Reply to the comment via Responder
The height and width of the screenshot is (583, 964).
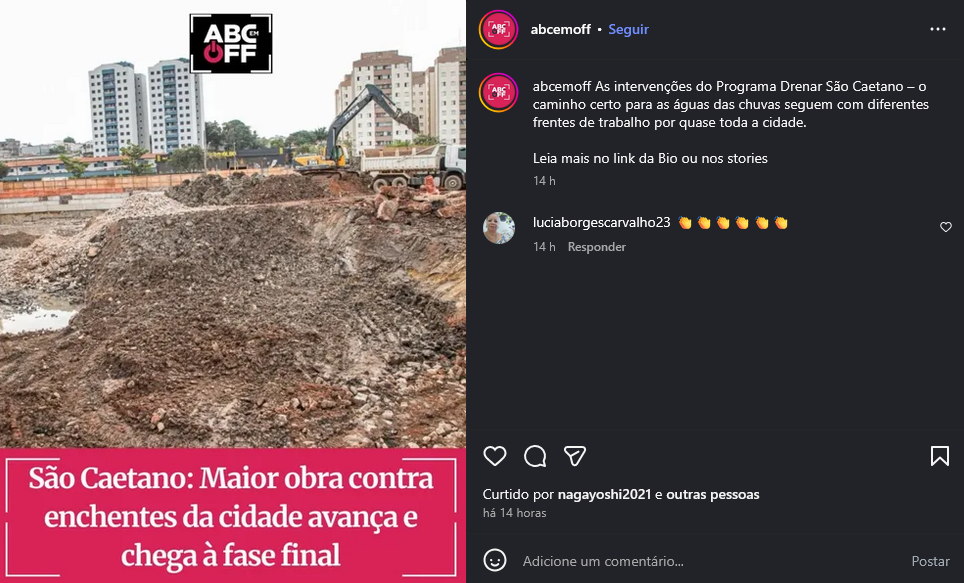pyautogui.click(x=596, y=247)
